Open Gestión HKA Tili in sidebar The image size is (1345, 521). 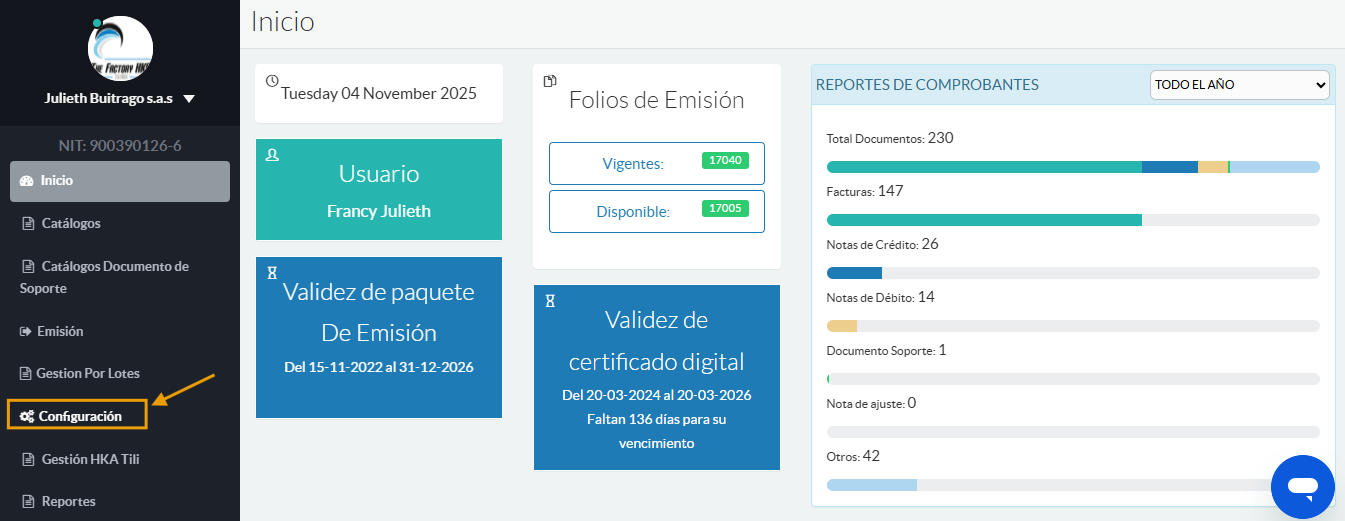(x=89, y=459)
